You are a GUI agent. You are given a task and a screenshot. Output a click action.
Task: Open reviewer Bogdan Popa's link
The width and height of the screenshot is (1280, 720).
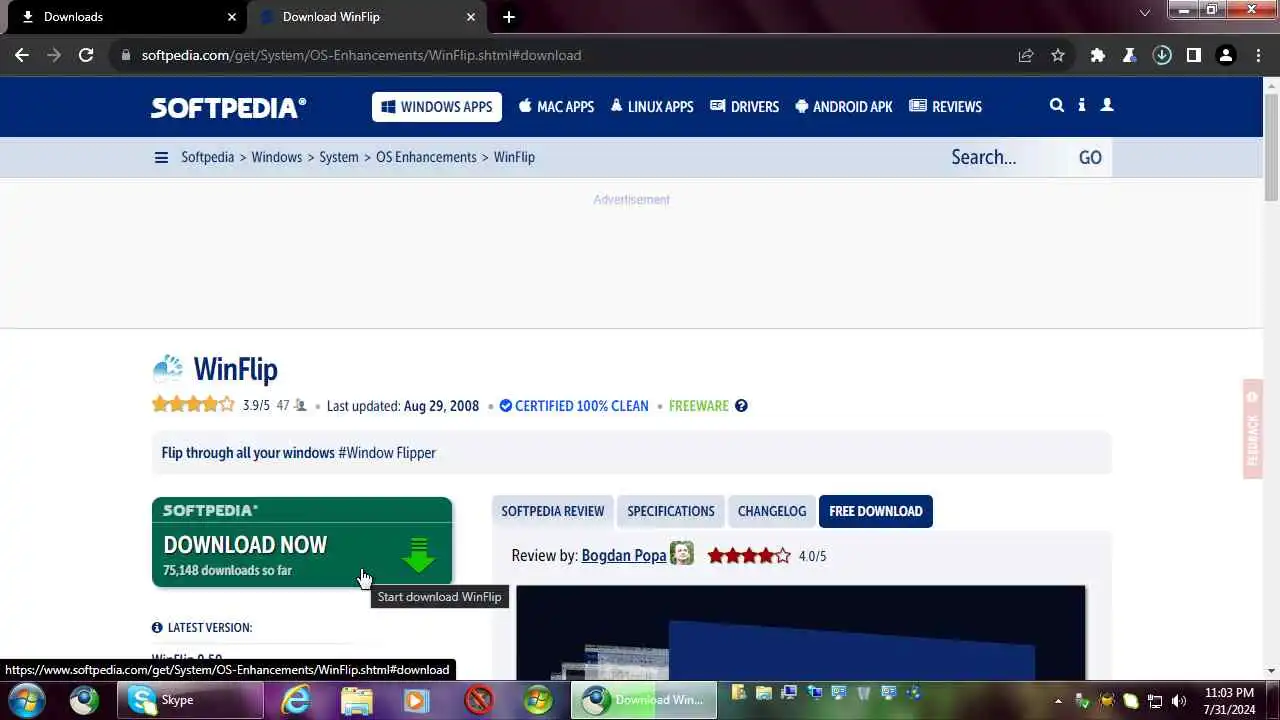pyautogui.click(x=624, y=556)
